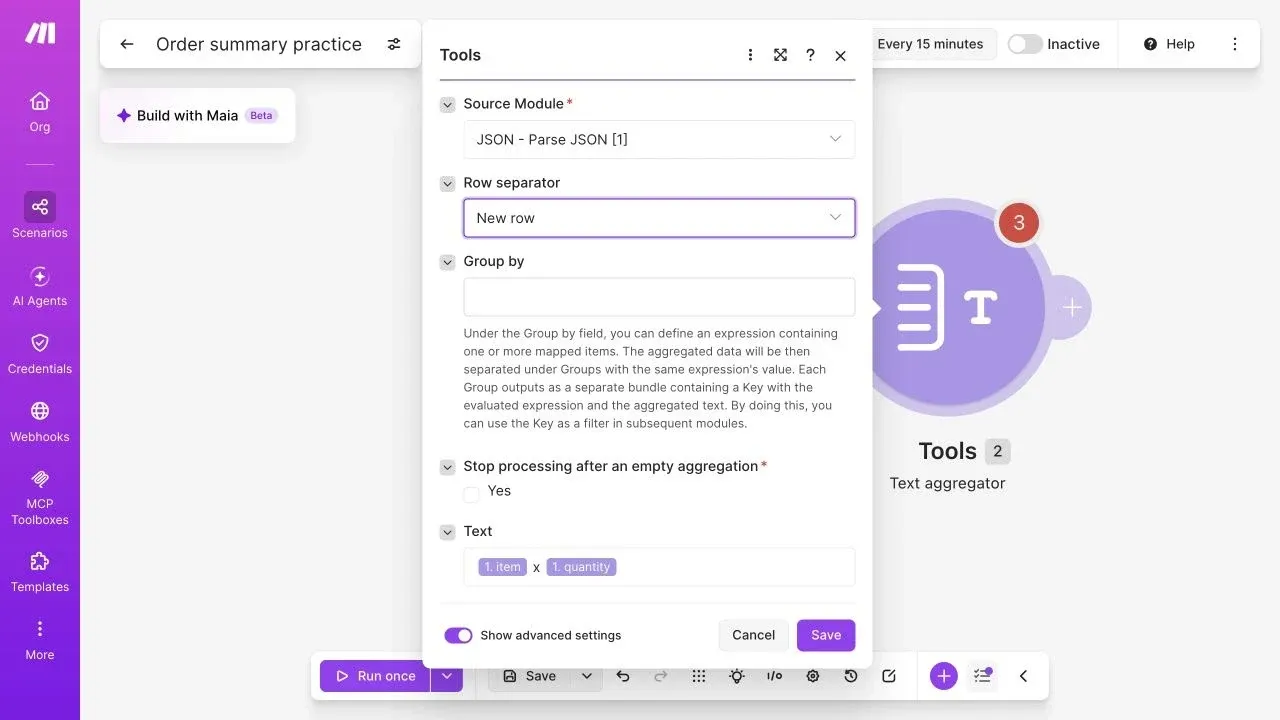
Task: Open Build with Maia
Action: (197, 115)
